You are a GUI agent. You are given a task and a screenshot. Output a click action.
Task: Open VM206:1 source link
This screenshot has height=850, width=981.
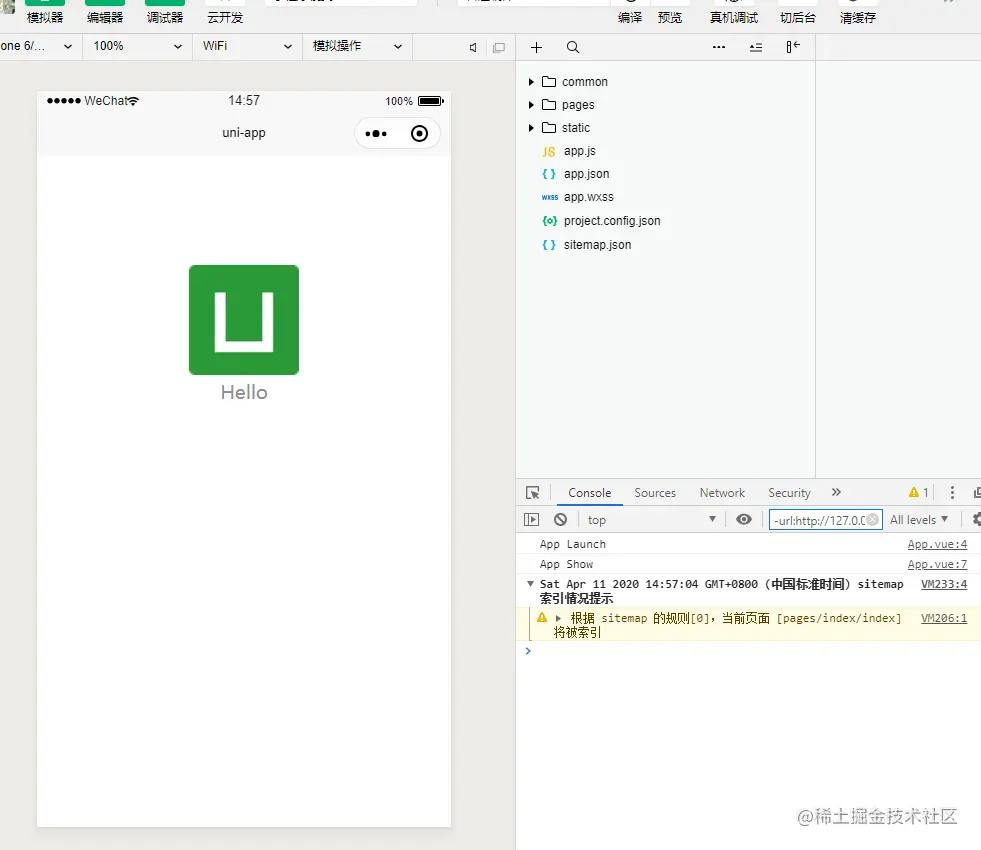tap(943, 618)
